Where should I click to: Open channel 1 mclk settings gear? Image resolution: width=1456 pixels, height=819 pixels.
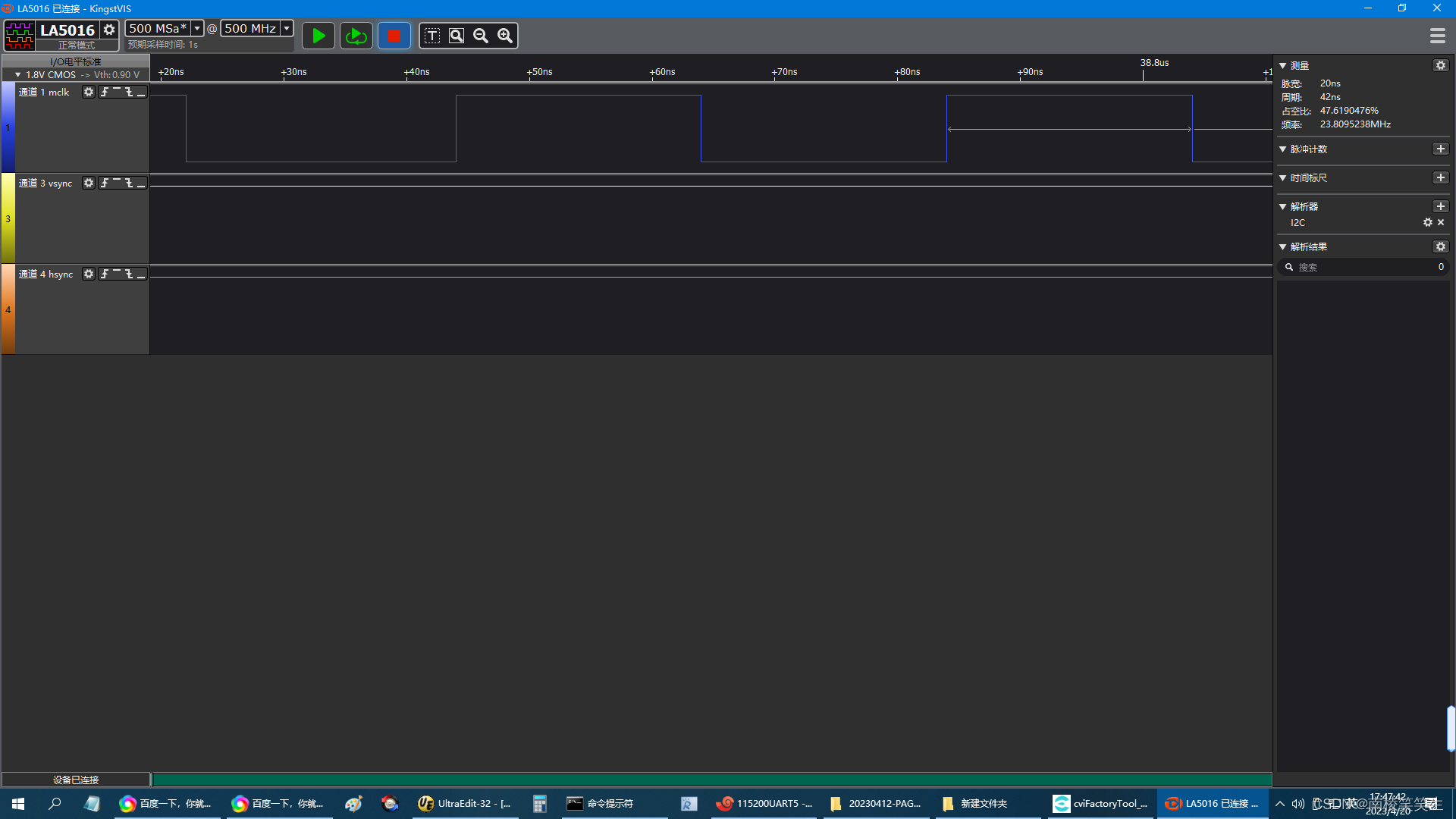coord(89,92)
